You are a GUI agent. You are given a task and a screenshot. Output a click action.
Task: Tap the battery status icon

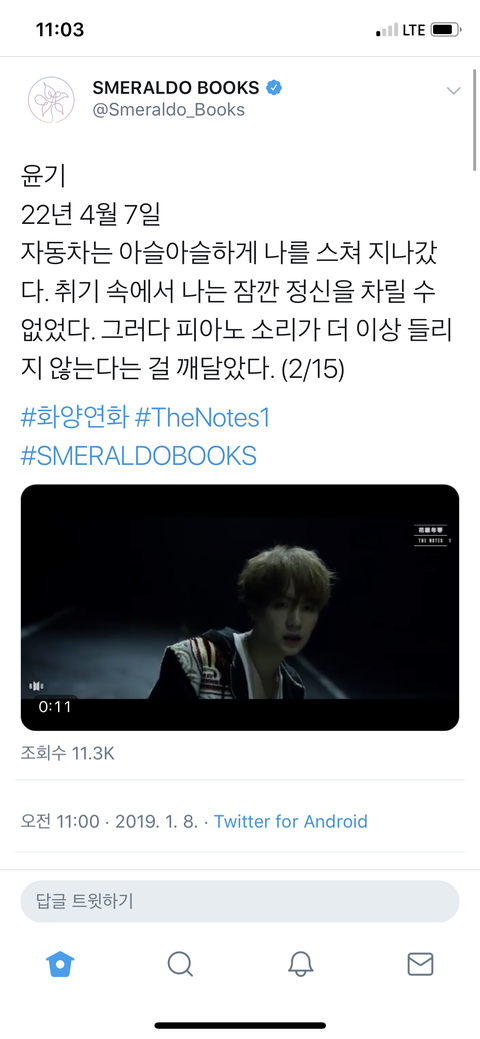pos(446,30)
